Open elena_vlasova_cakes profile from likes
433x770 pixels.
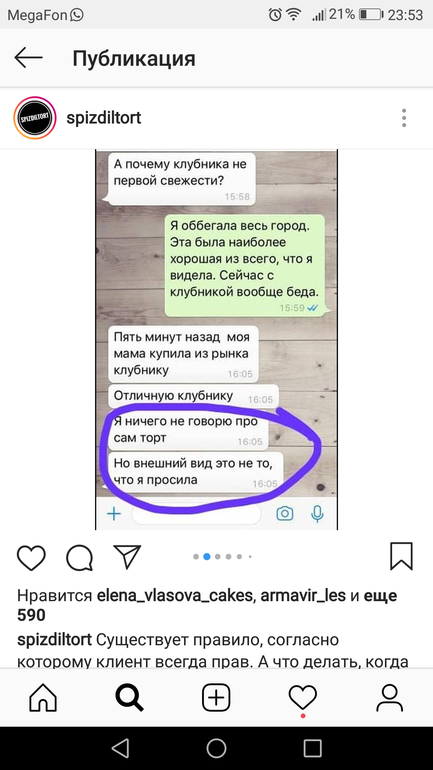pyautogui.click(x=175, y=596)
